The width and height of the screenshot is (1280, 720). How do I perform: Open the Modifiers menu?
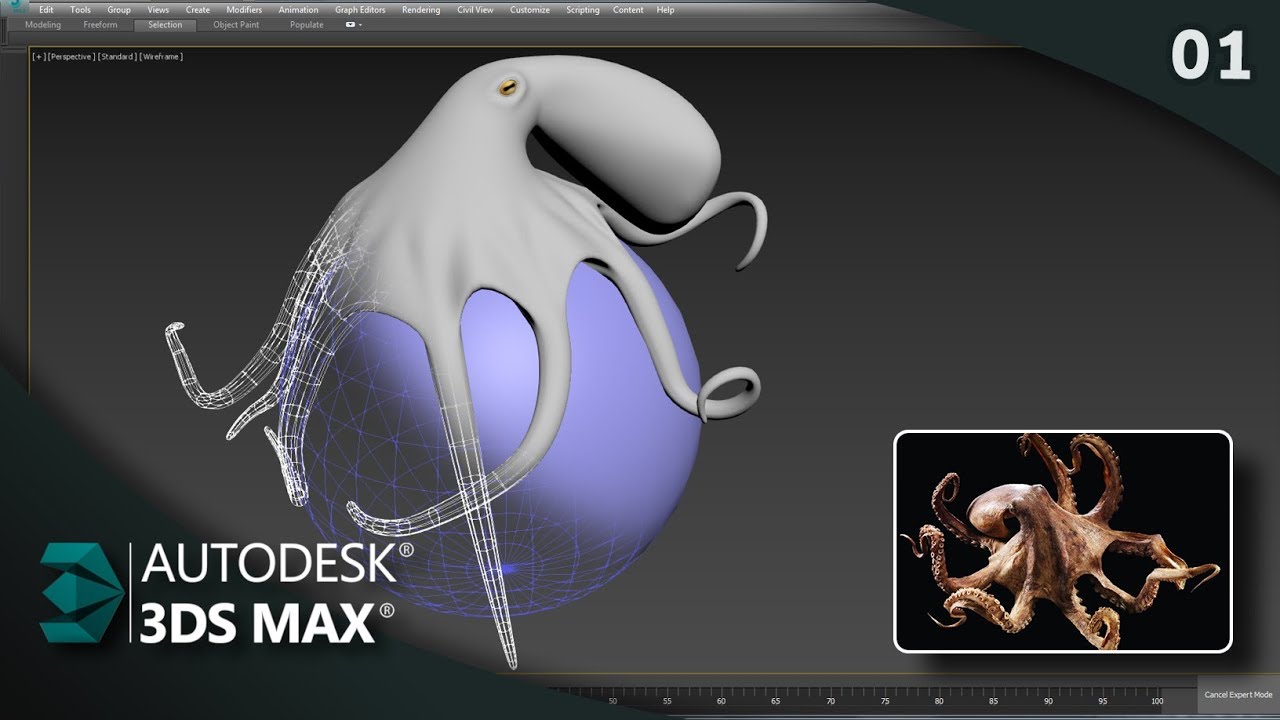click(244, 10)
